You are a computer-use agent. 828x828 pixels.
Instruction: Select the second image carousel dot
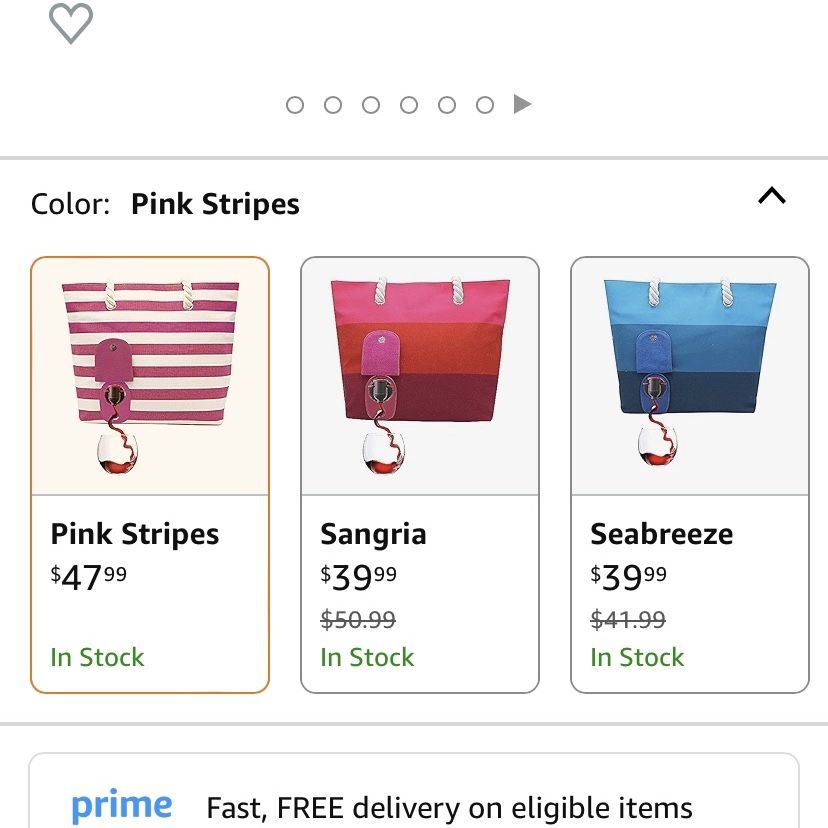point(333,105)
